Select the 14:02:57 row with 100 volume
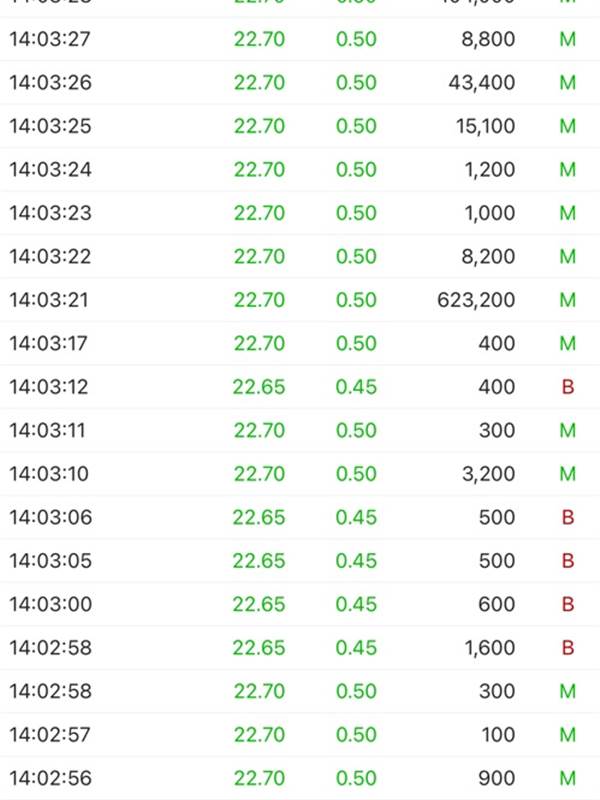The image size is (600, 800). [x=300, y=735]
